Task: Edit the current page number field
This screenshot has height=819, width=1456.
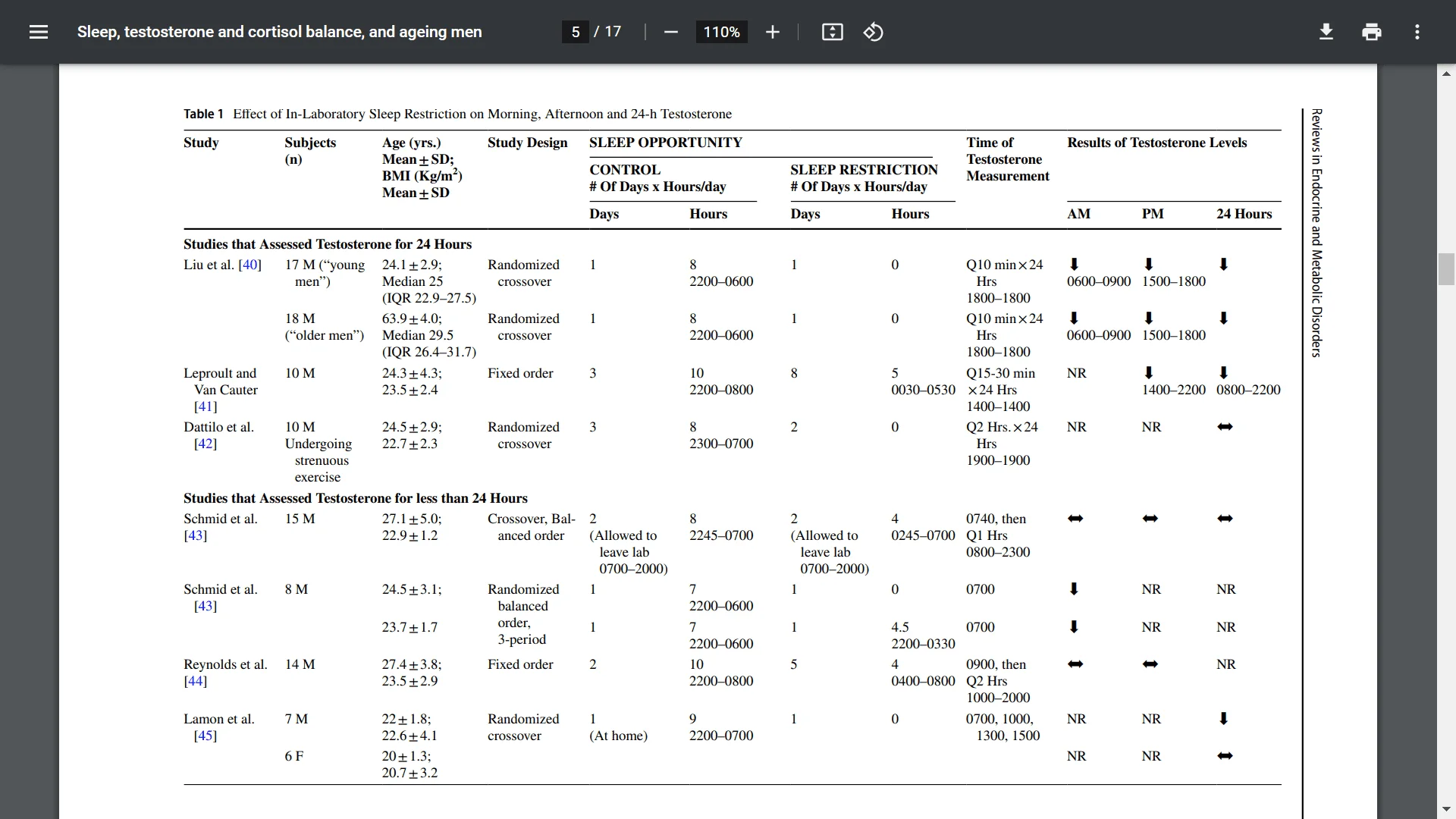Action: [576, 32]
